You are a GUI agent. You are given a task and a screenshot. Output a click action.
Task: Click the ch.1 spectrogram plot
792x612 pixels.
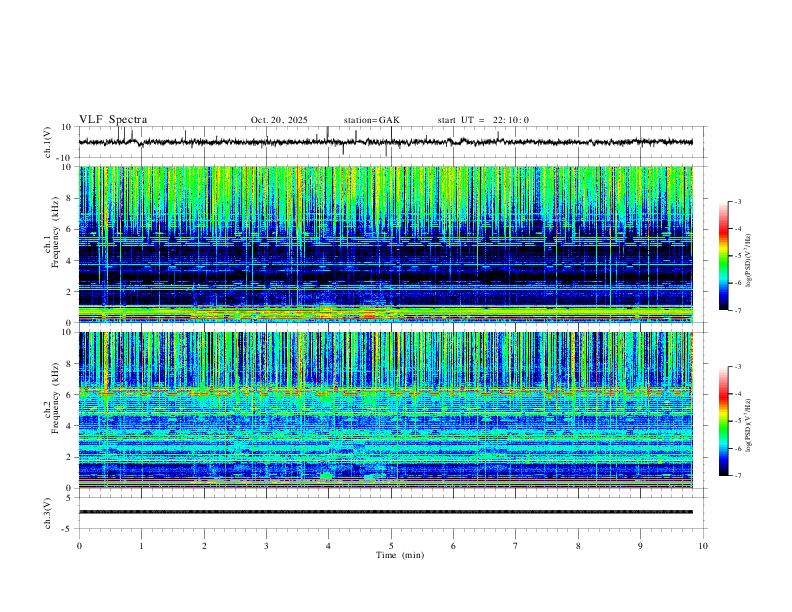[386, 244]
